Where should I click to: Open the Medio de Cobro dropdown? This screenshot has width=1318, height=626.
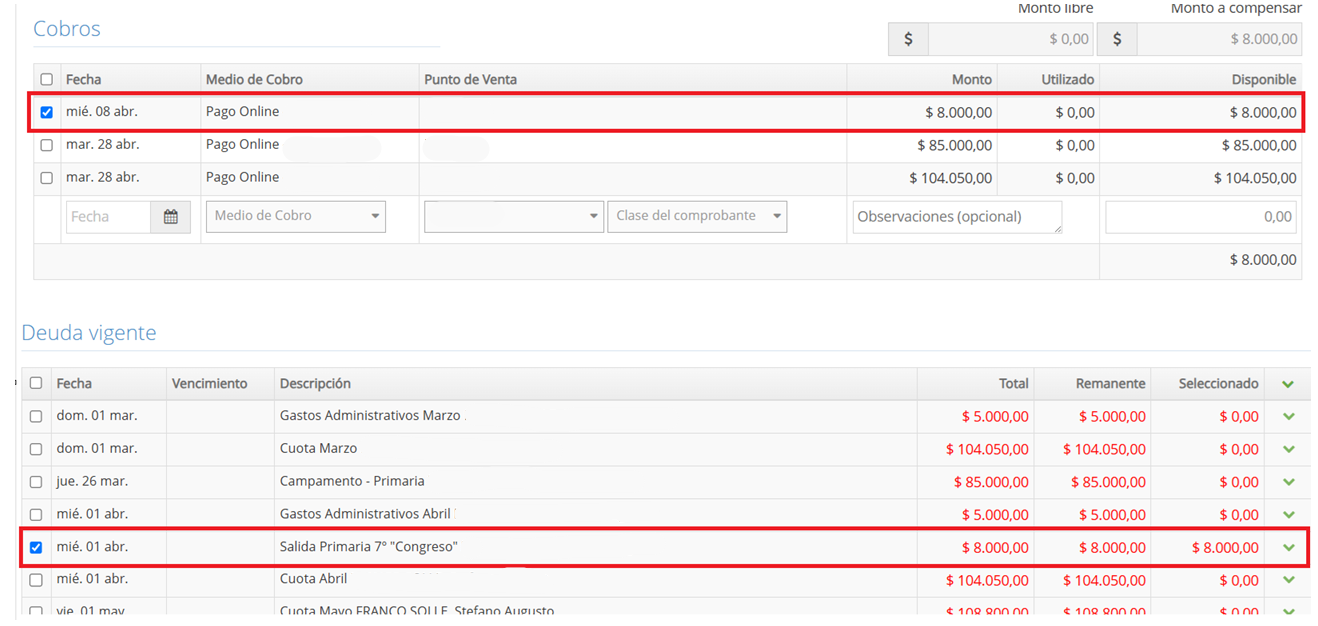pos(296,216)
